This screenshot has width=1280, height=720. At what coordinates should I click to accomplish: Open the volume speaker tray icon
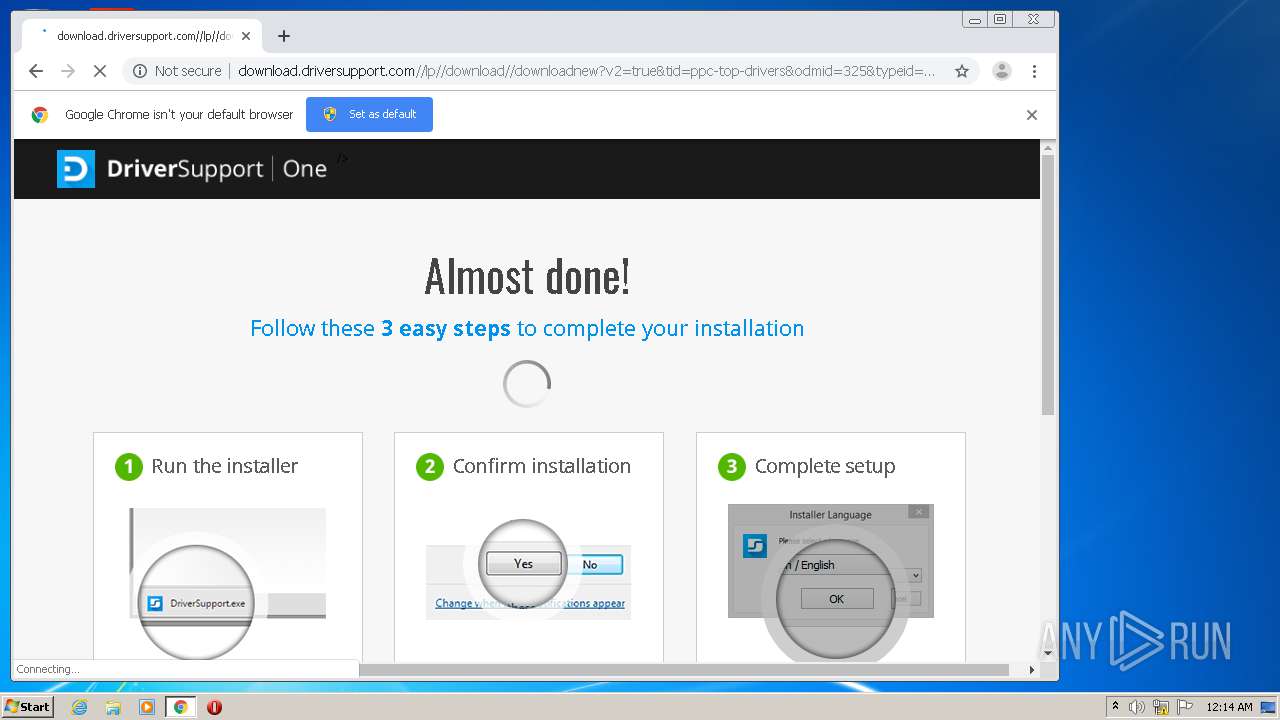click(x=1137, y=707)
